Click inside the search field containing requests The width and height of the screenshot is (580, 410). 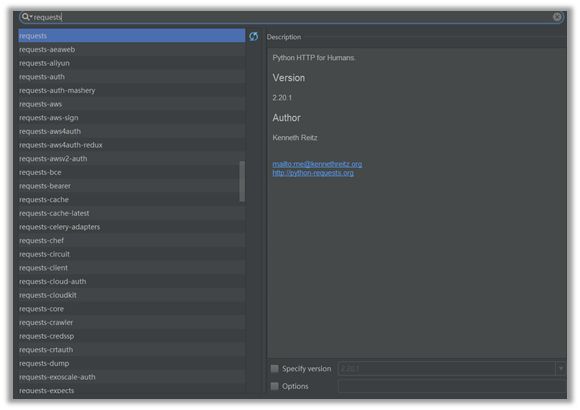coord(291,17)
